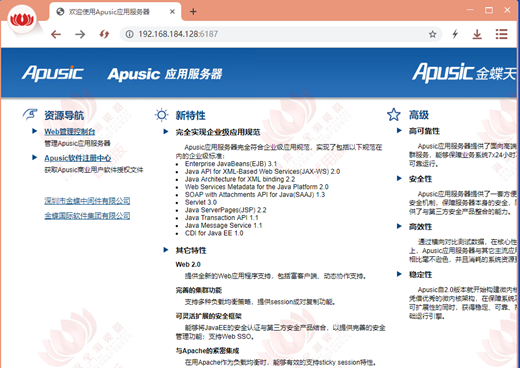520x368 pixels.
Task: Close the Apusic tab
Action: click(172, 12)
